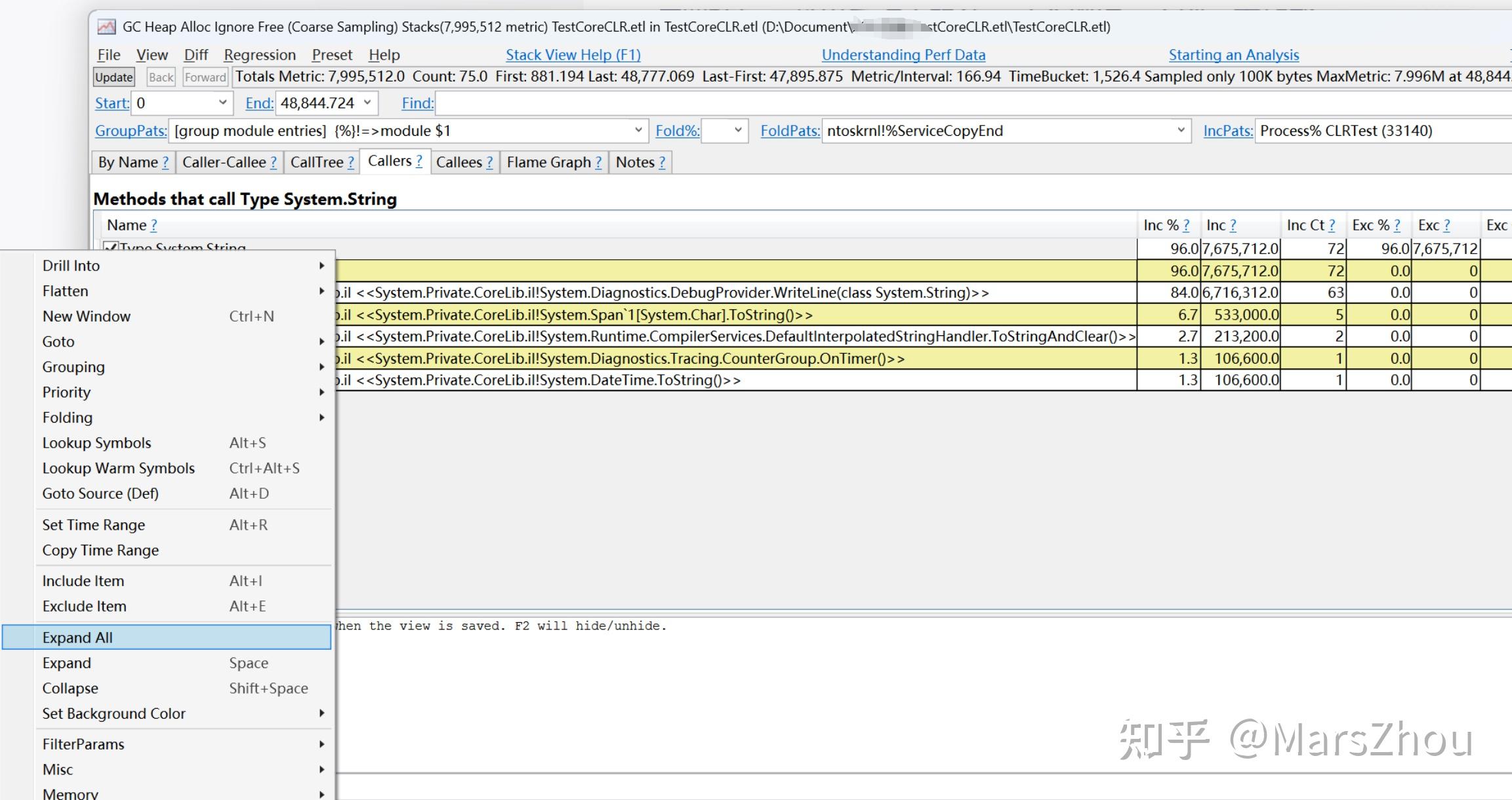Choose Expand All from the context menu
Viewport: 1512px width, 800px height.
coord(77,637)
